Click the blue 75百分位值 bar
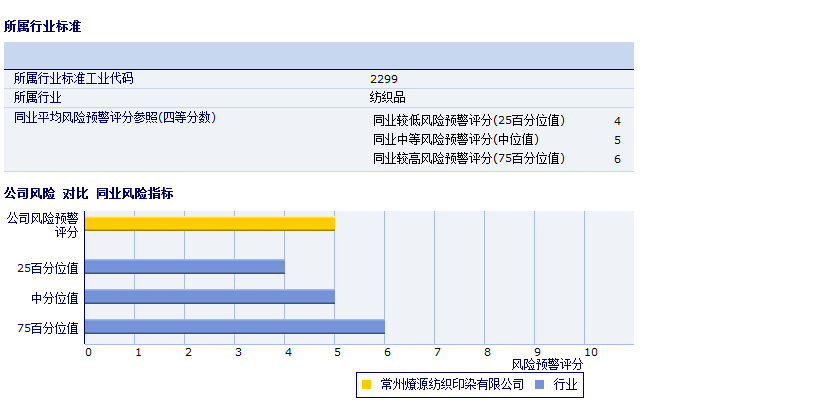 tap(234, 327)
